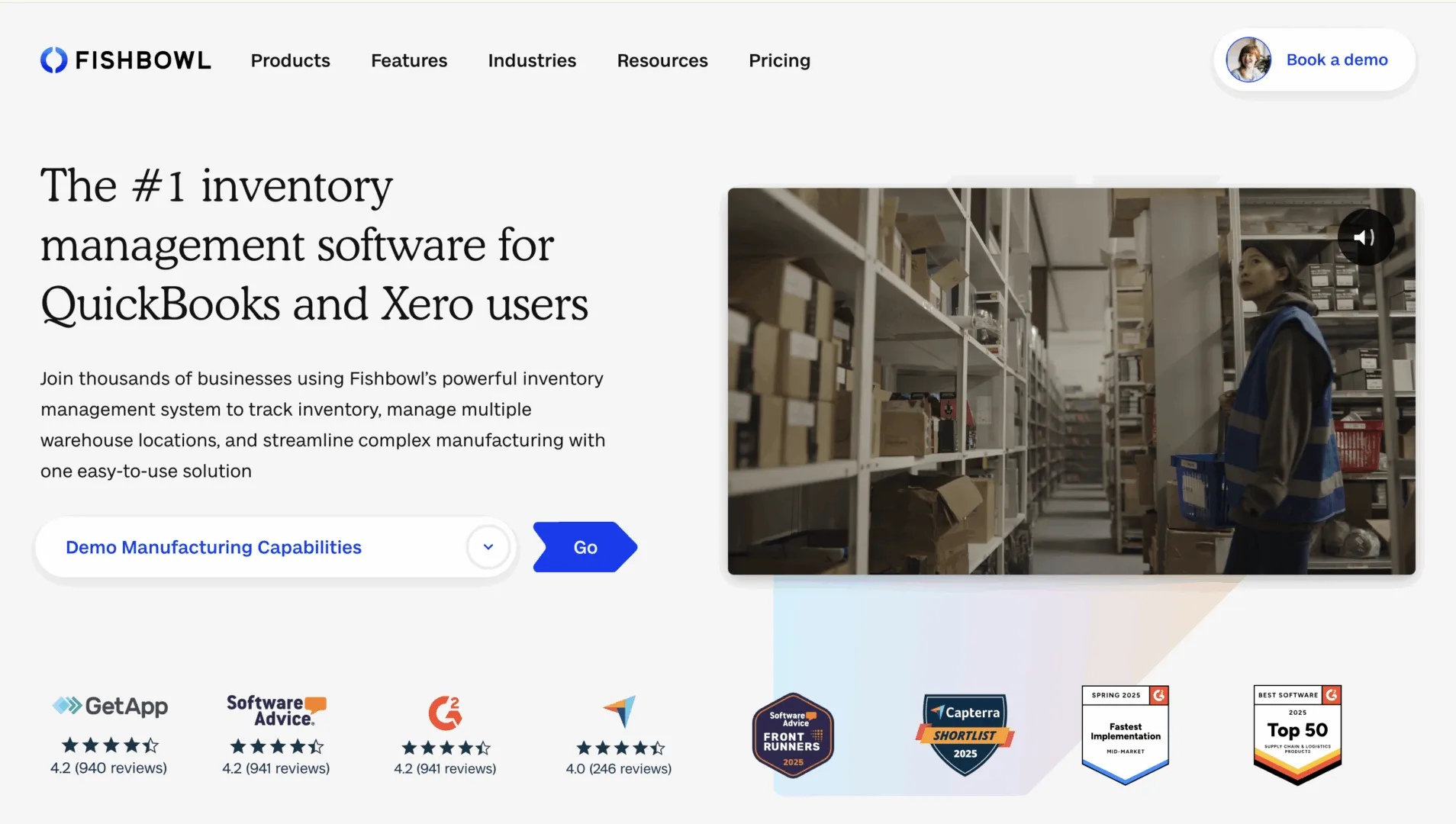Go to the Pricing page

point(779,60)
